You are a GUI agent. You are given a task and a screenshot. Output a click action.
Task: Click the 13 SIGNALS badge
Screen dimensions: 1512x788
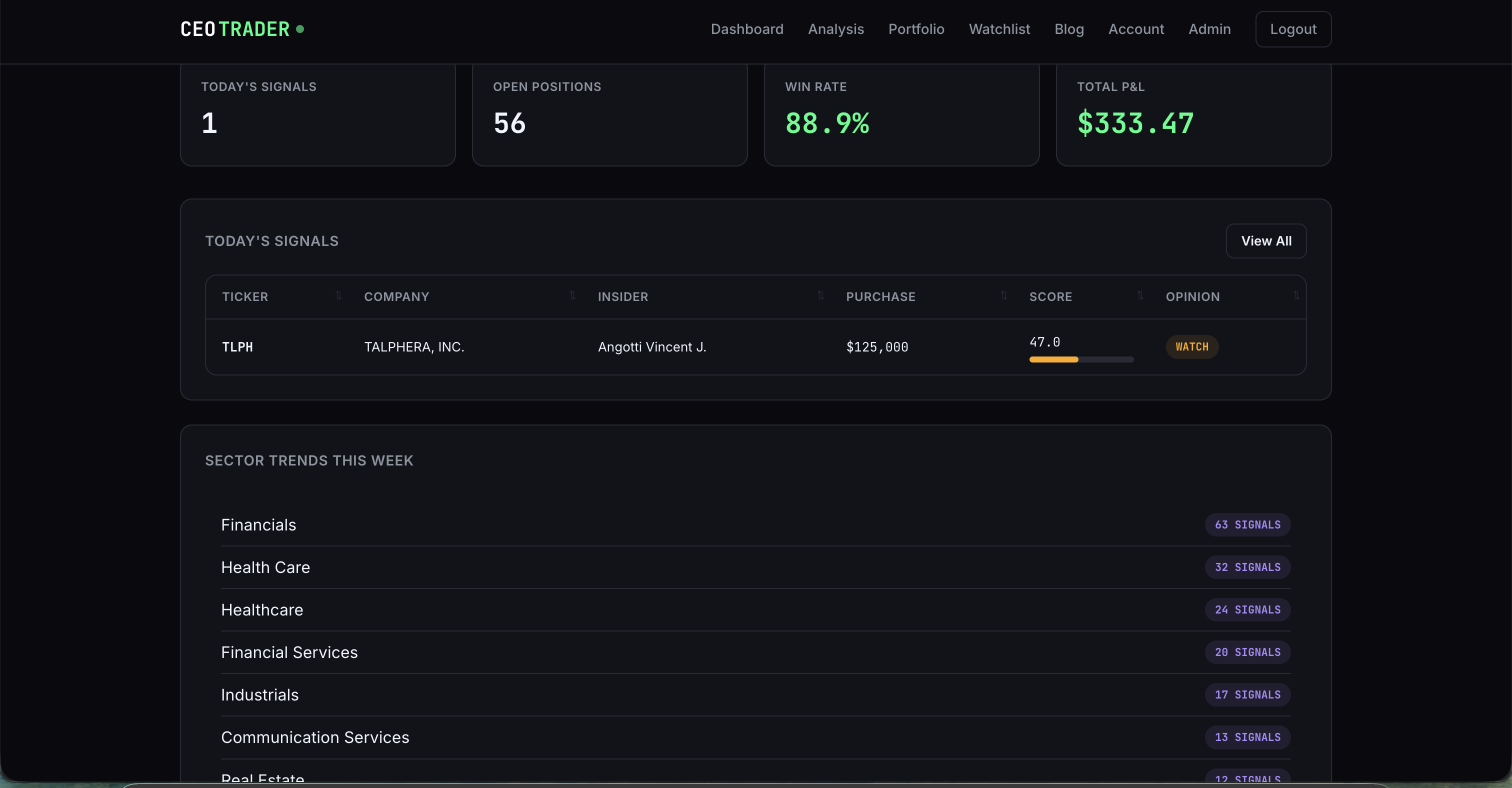click(x=1247, y=737)
